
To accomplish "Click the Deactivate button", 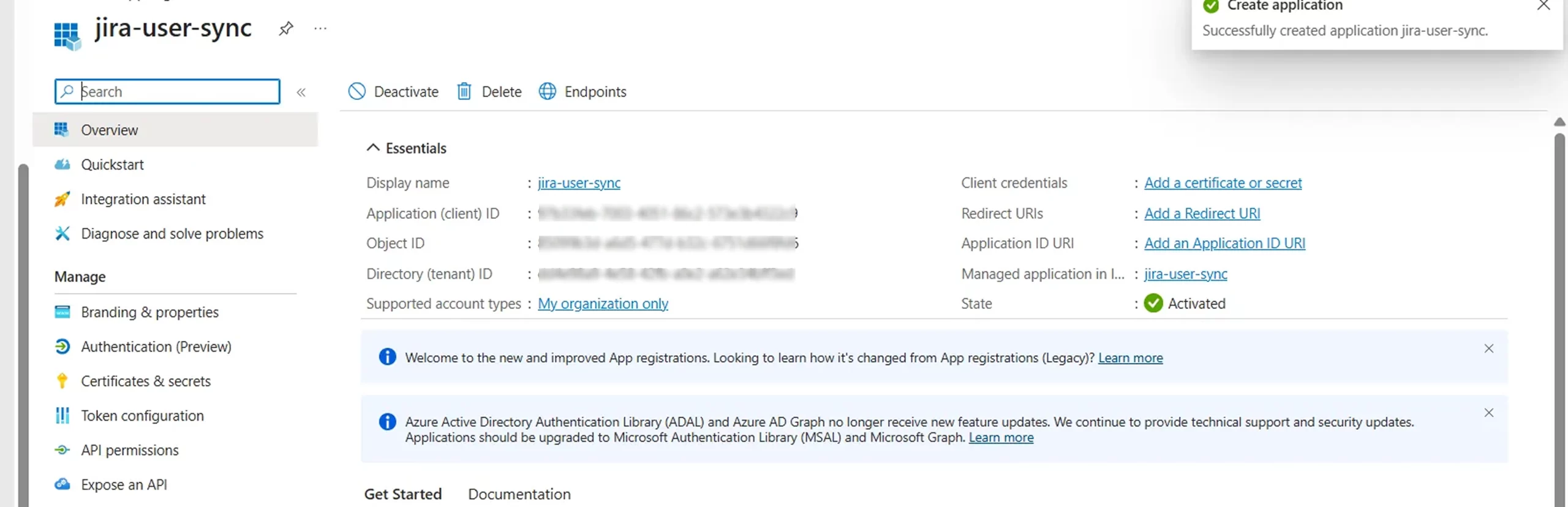I will (x=393, y=91).
